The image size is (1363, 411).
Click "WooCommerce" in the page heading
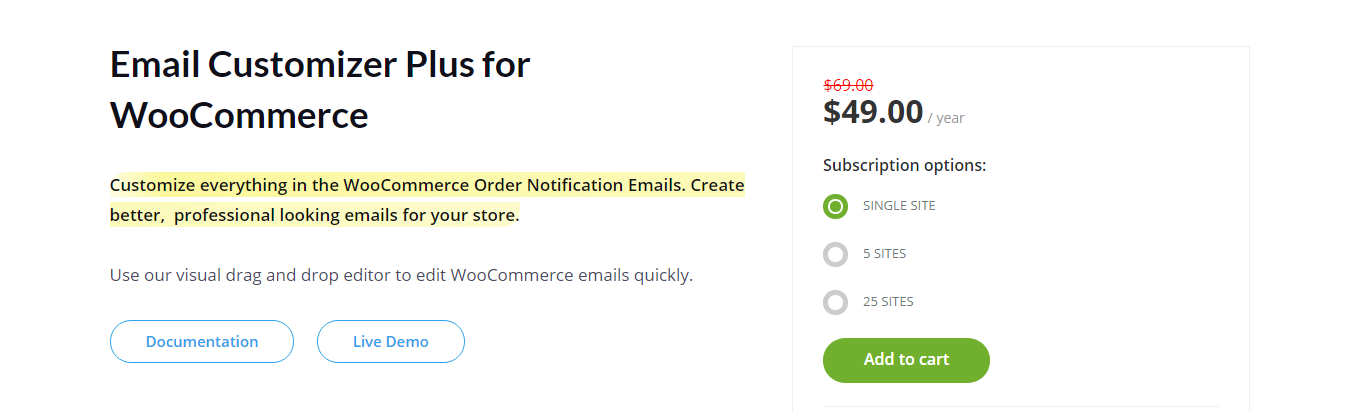(x=239, y=116)
